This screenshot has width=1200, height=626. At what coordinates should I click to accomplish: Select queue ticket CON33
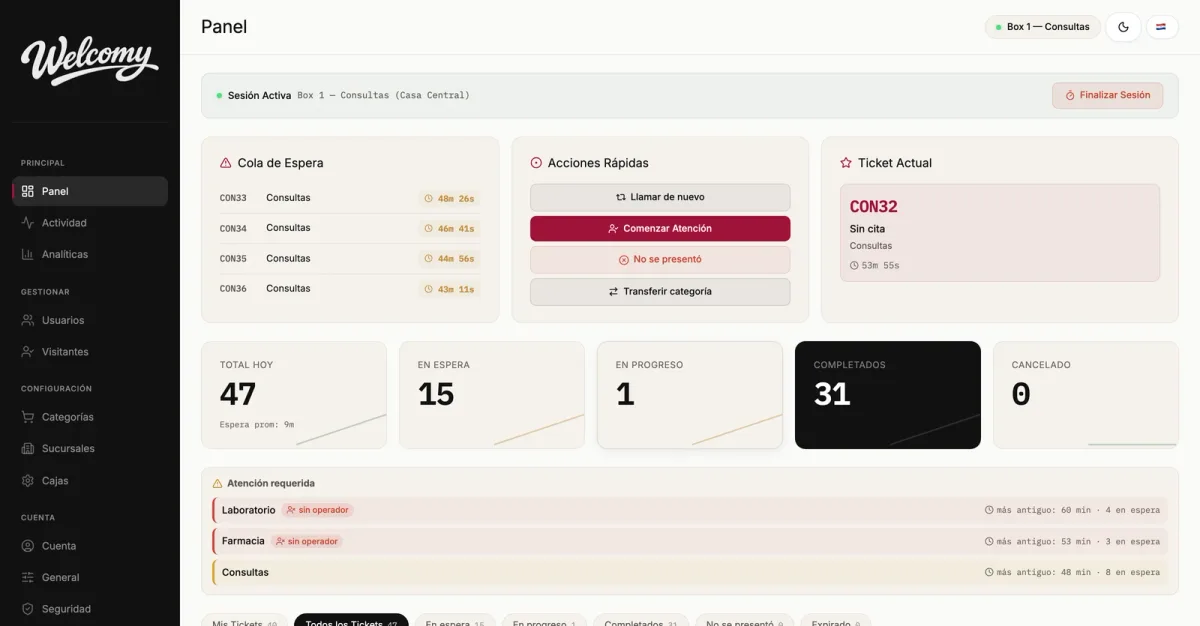click(x=350, y=198)
